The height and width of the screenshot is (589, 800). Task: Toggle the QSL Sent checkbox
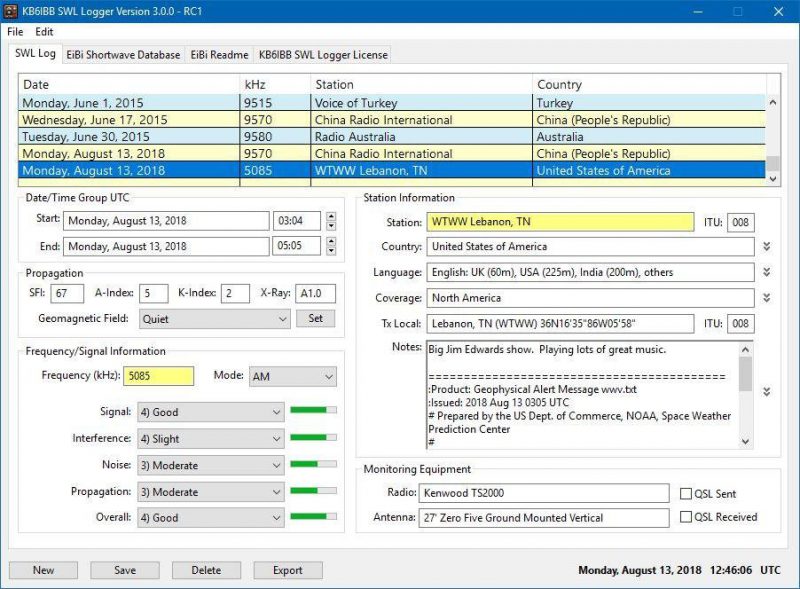tap(686, 494)
